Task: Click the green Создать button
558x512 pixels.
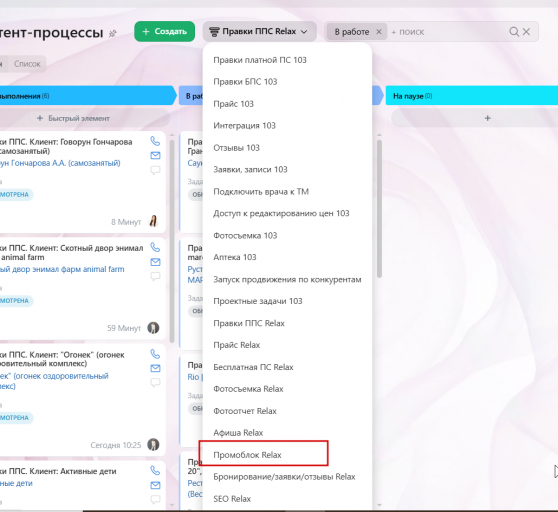Action: click(x=164, y=32)
